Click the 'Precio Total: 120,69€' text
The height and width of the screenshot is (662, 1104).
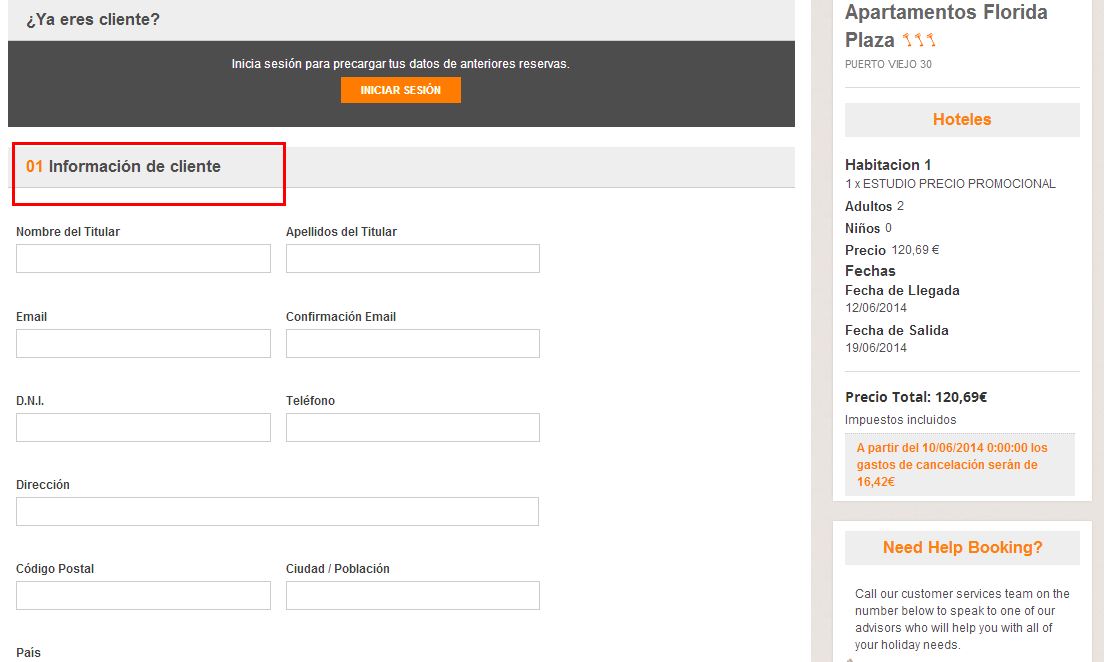[x=916, y=397]
